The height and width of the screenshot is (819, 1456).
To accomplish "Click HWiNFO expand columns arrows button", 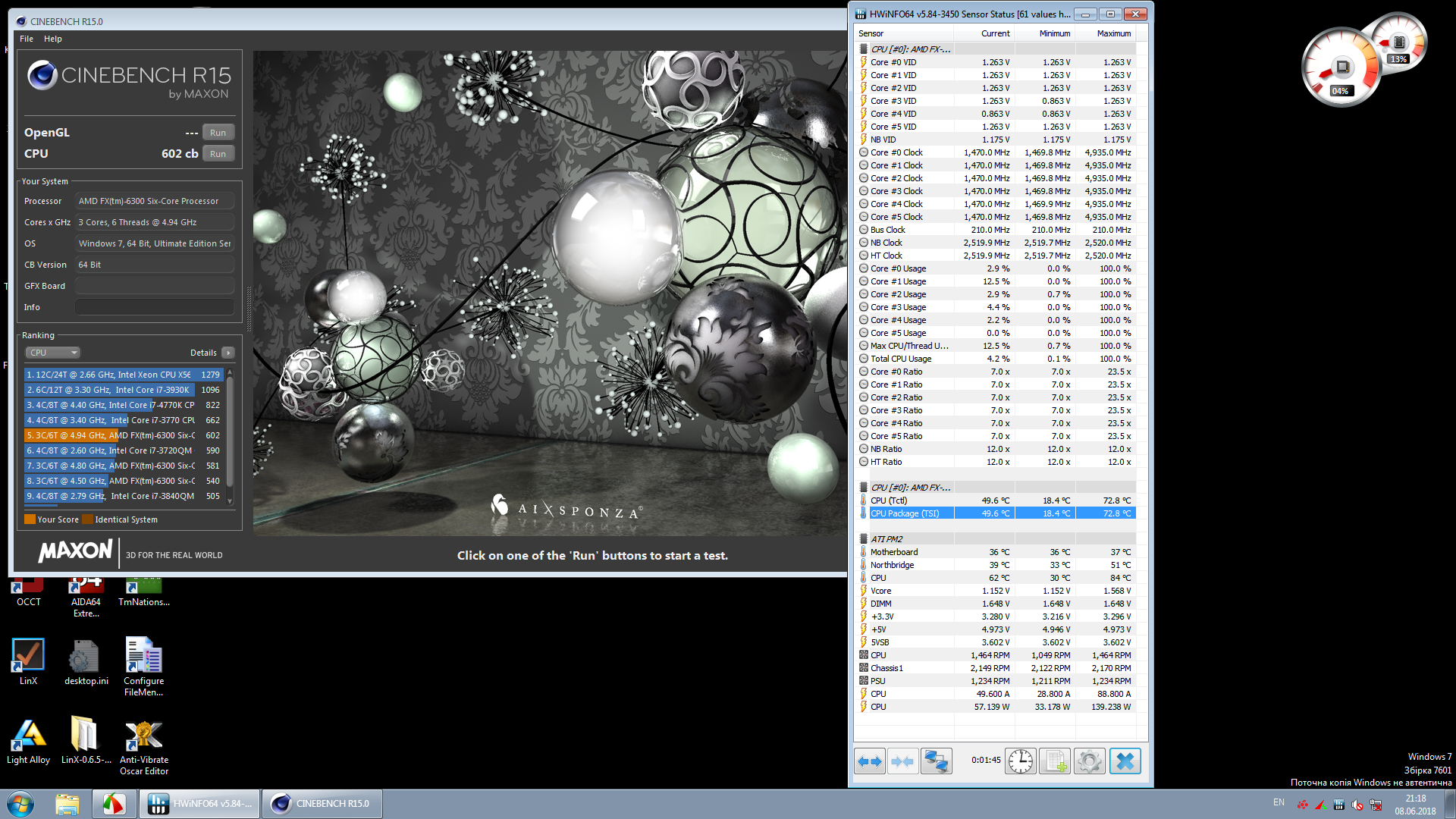I will tap(870, 761).
